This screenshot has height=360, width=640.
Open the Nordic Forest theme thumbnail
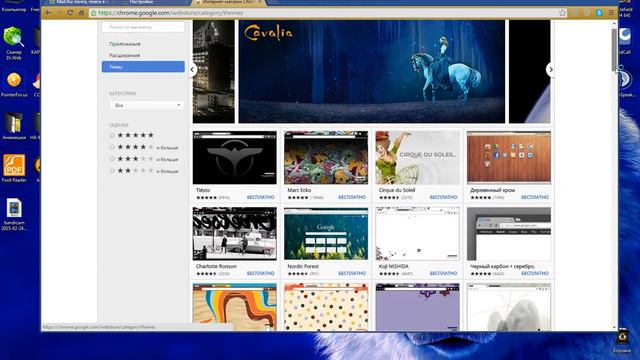click(326, 233)
